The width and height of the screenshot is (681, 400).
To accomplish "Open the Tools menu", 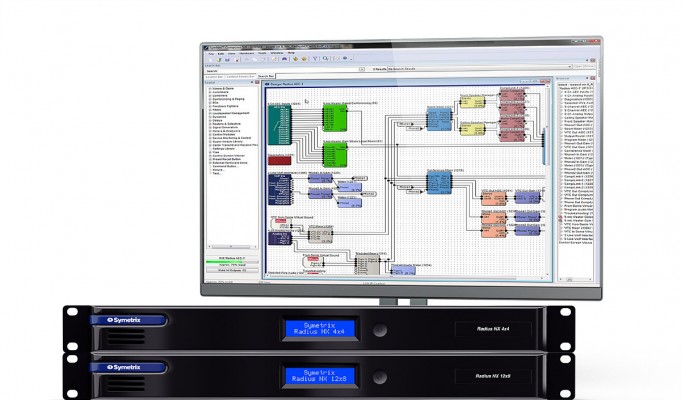I will tap(262, 53).
